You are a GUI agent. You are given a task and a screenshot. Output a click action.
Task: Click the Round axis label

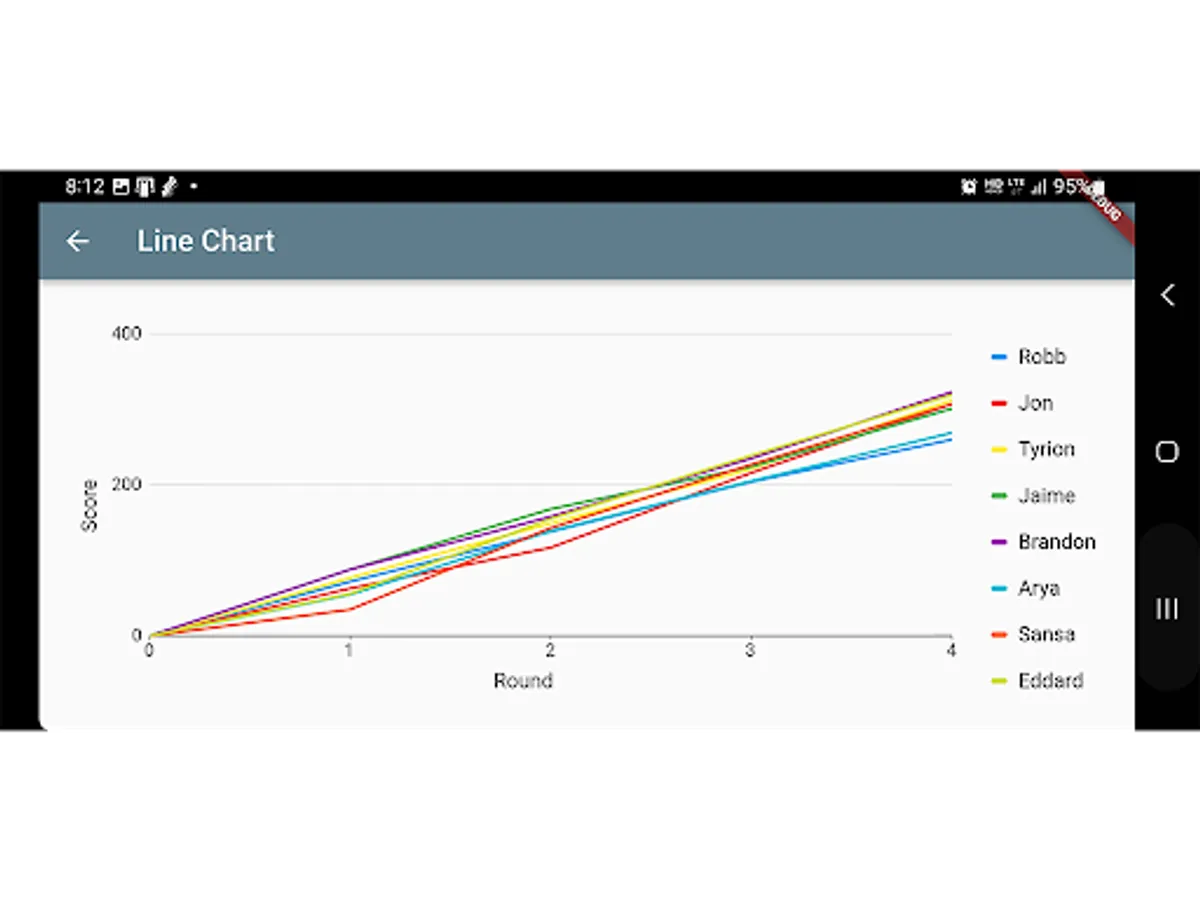[x=523, y=681]
